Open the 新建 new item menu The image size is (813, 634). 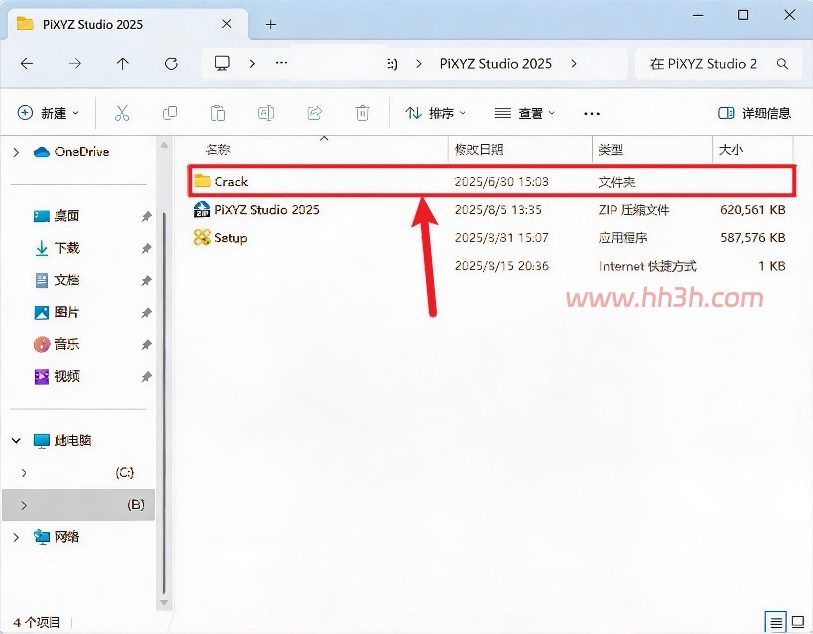coord(48,113)
